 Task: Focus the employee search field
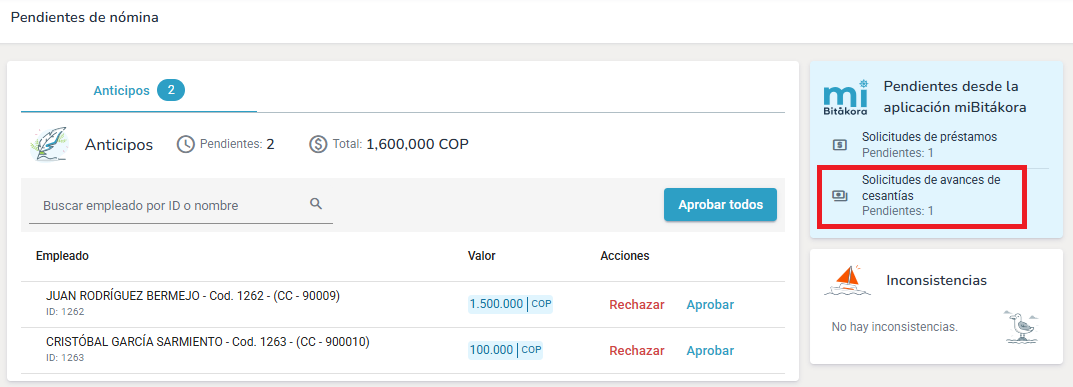tap(181, 205)
